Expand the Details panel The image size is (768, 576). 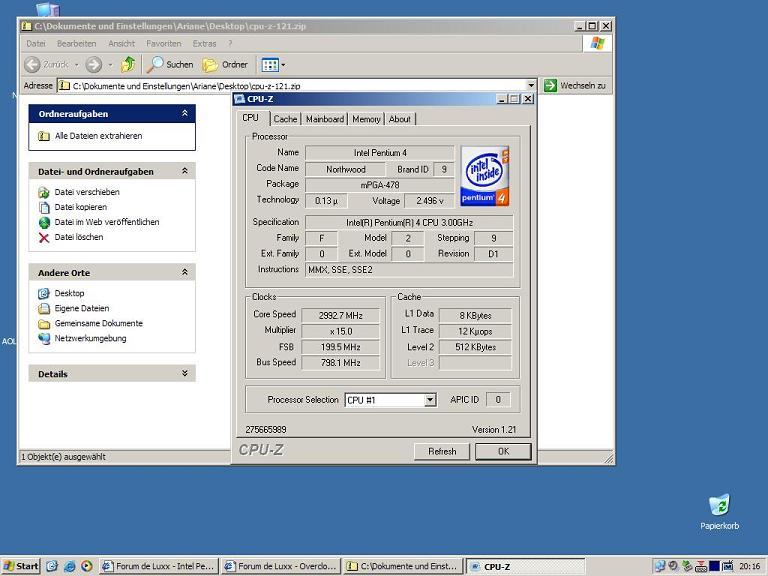coord(185,374)
